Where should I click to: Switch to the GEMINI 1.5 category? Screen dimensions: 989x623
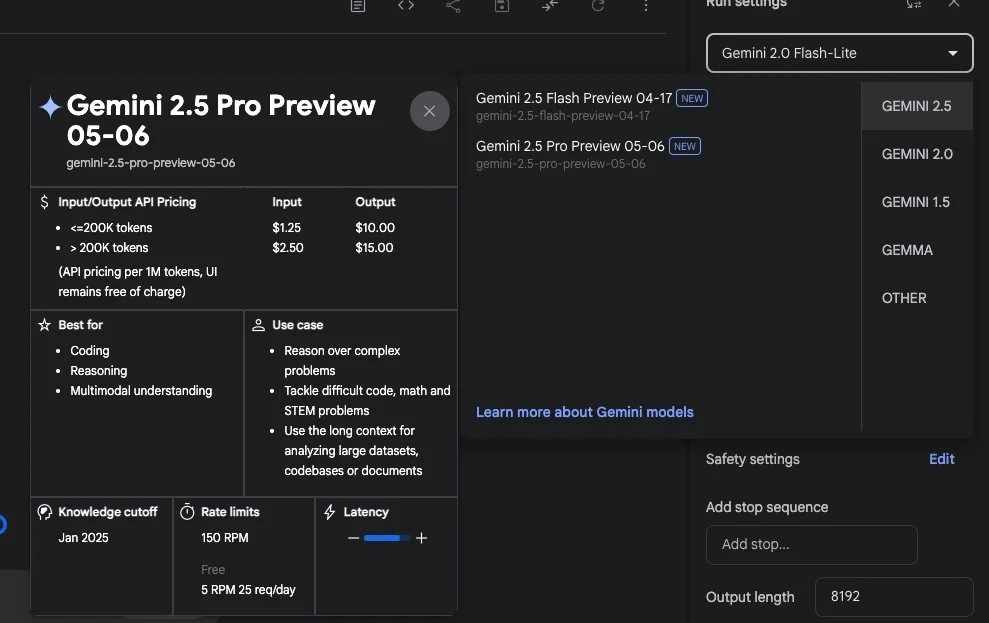click(x=916, y=202)
